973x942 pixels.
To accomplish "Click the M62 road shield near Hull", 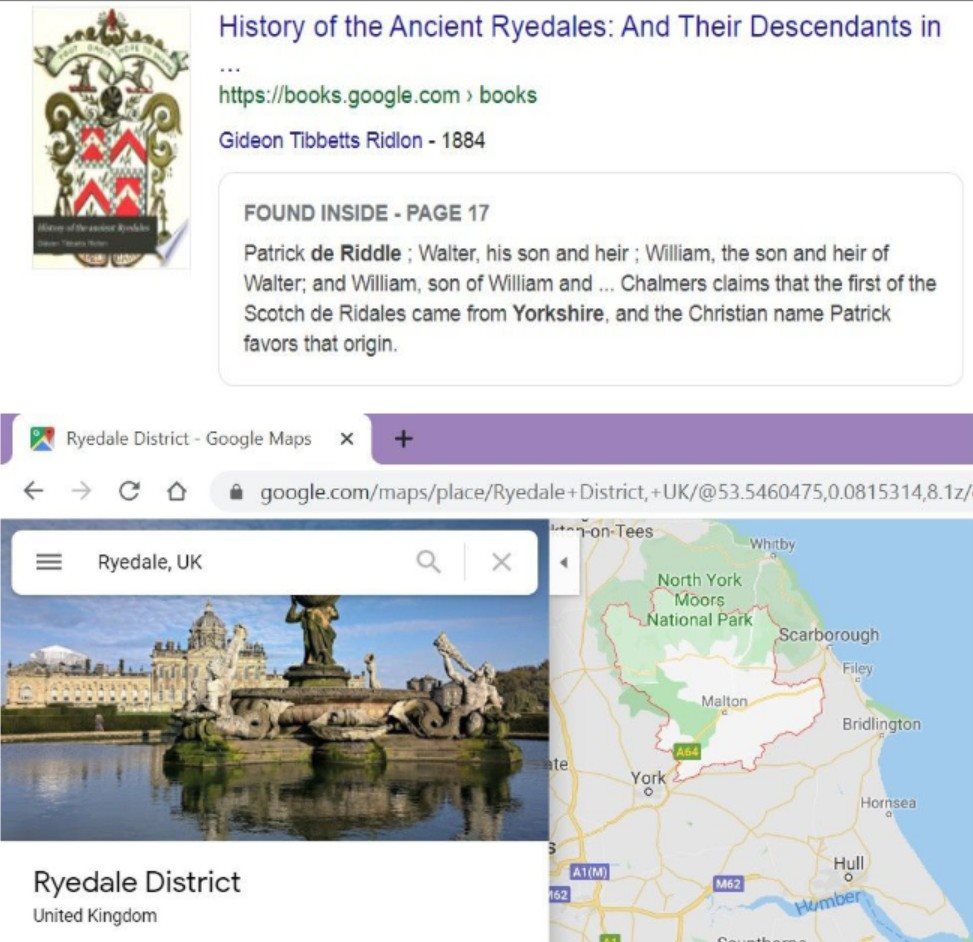I will [728, 883].
